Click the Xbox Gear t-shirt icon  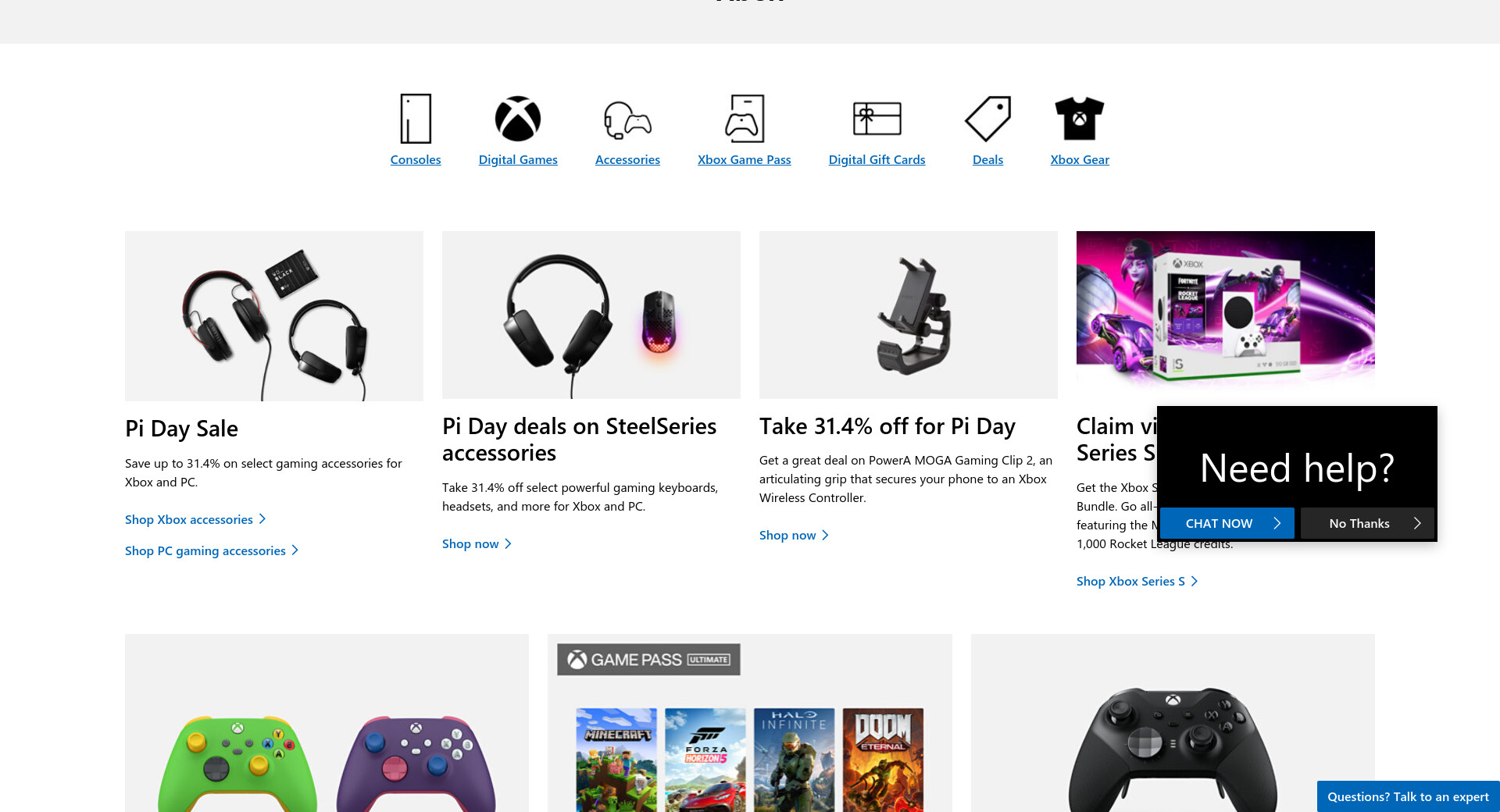[1080, 119]
